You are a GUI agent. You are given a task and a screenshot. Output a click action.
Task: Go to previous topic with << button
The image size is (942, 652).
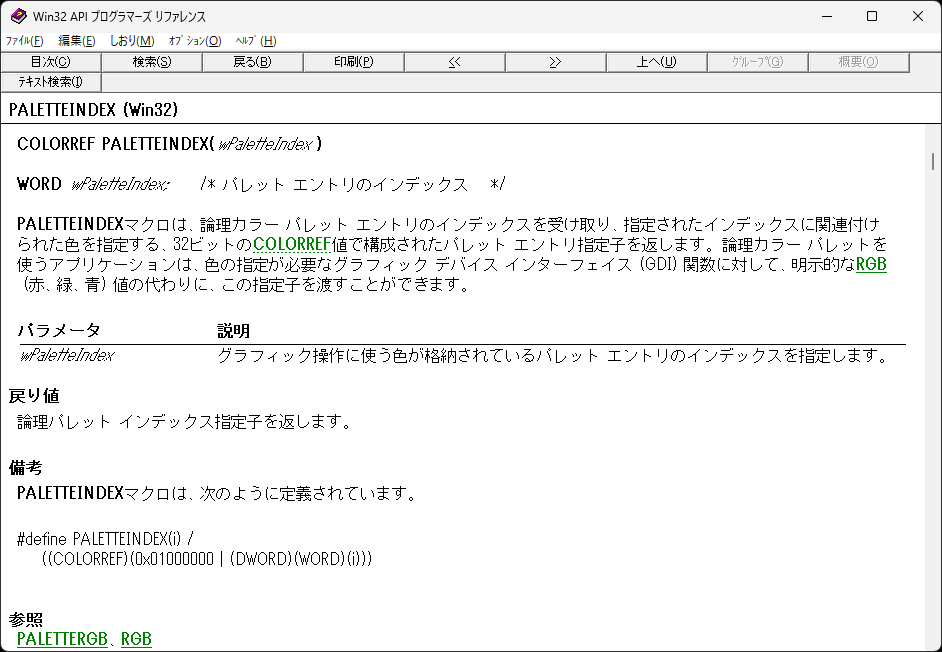tap(454, 62)
